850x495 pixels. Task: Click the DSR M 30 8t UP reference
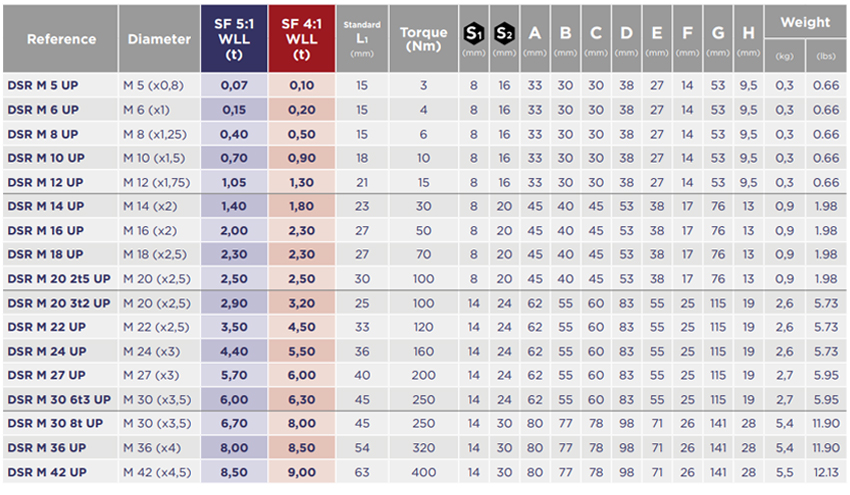(x=55, y=423)
